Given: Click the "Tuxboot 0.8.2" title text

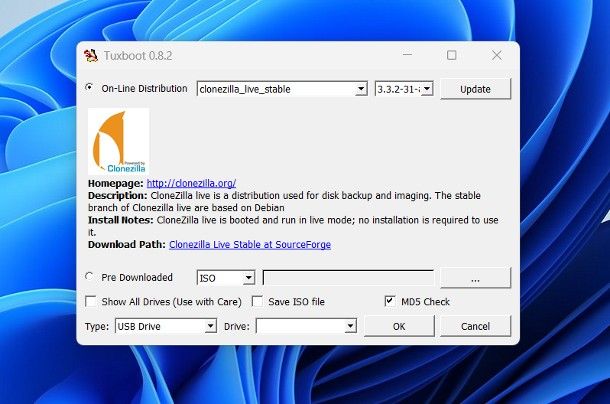Looking at the screenshot, I should point(138,56).
